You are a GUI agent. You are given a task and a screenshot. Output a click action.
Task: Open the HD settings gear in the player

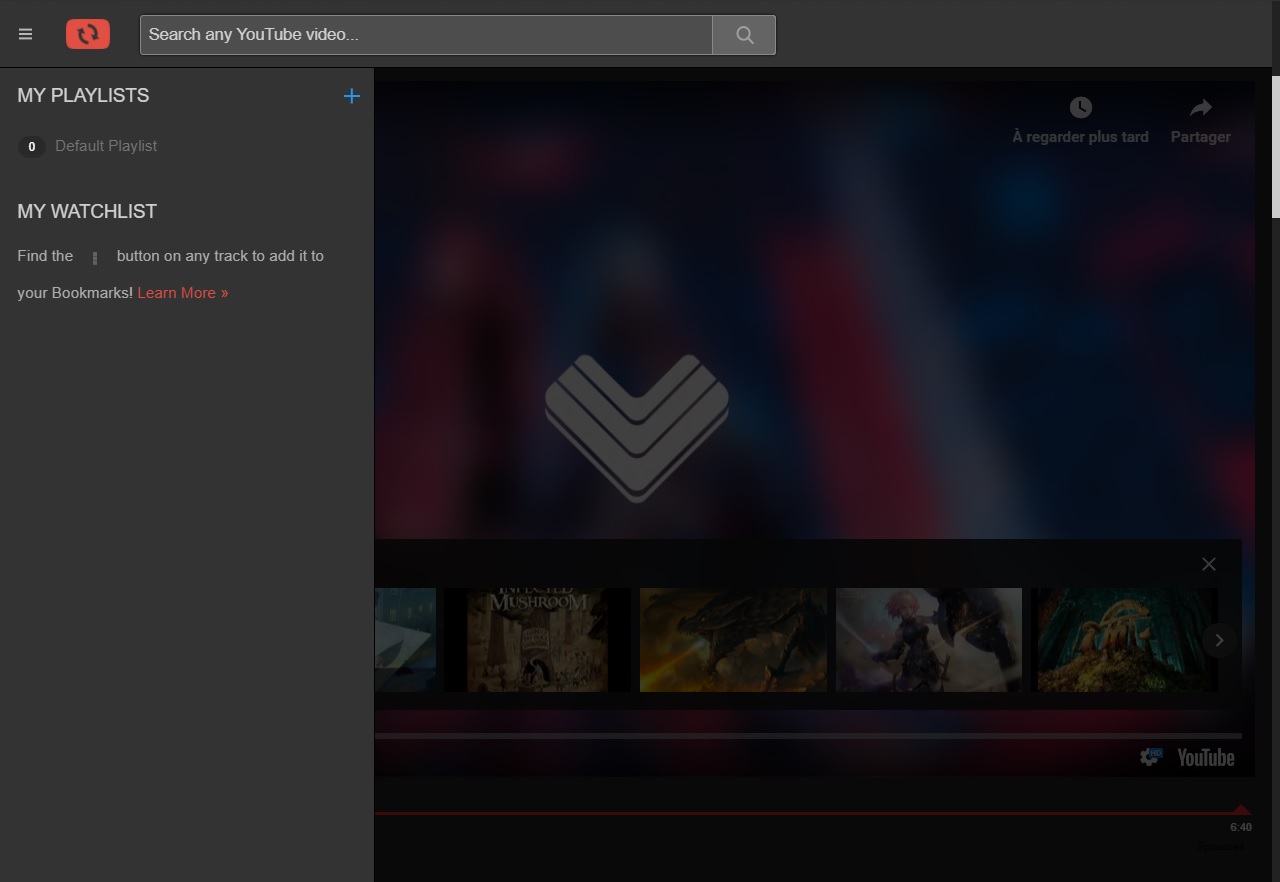coord(1151,757)
